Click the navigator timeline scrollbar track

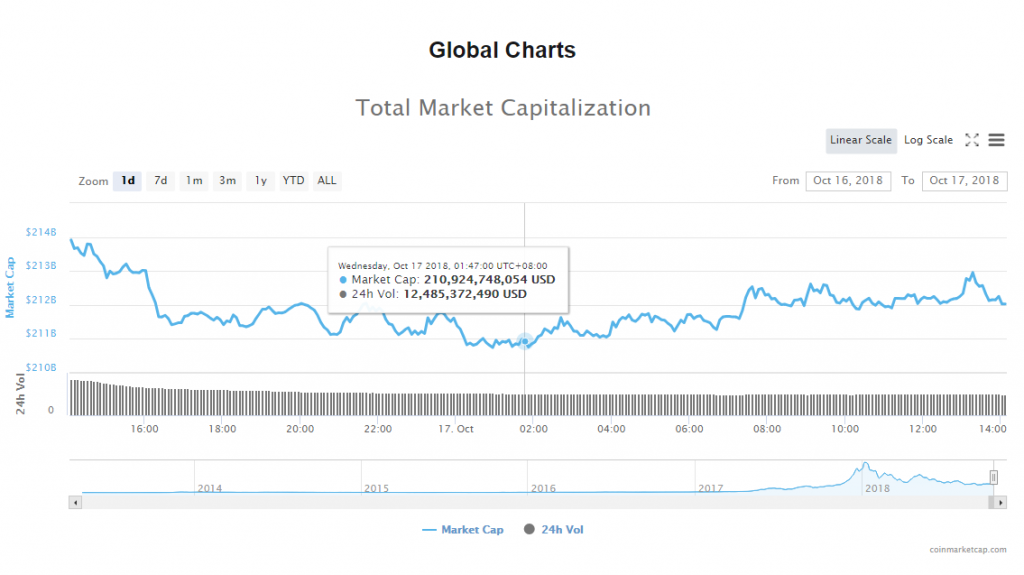tap(500, 503)
